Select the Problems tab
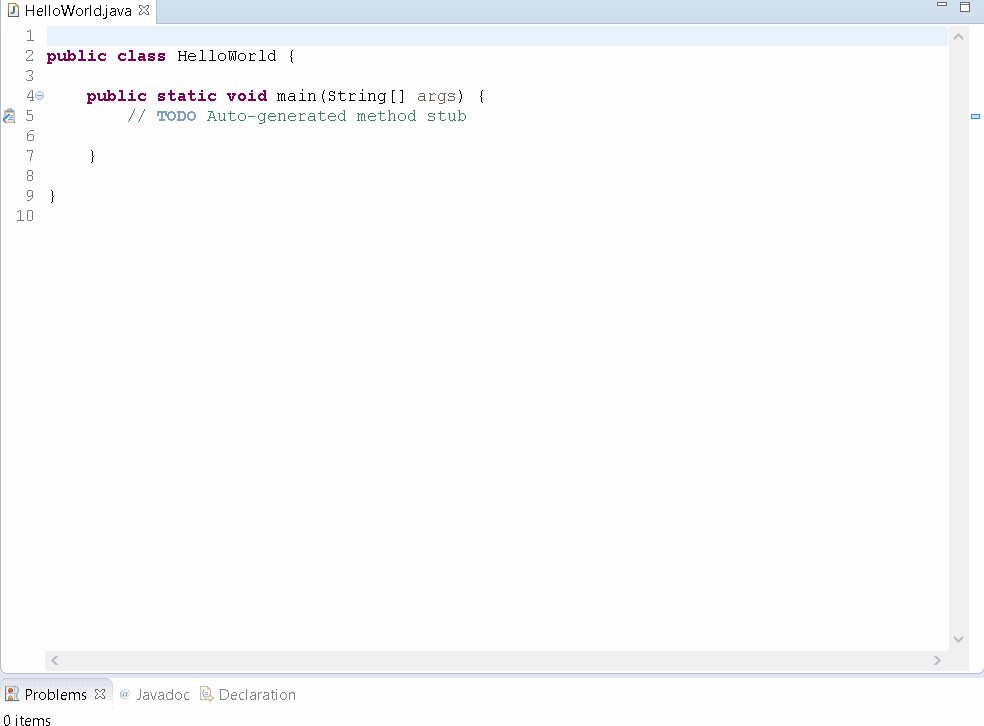 (x=55, y=694)
